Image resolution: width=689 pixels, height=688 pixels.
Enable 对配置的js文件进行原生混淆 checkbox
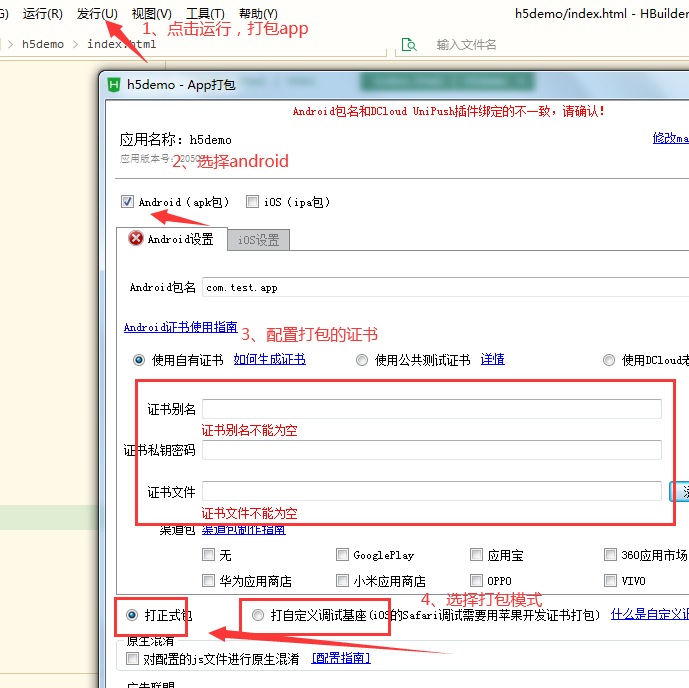pos(132,659)
